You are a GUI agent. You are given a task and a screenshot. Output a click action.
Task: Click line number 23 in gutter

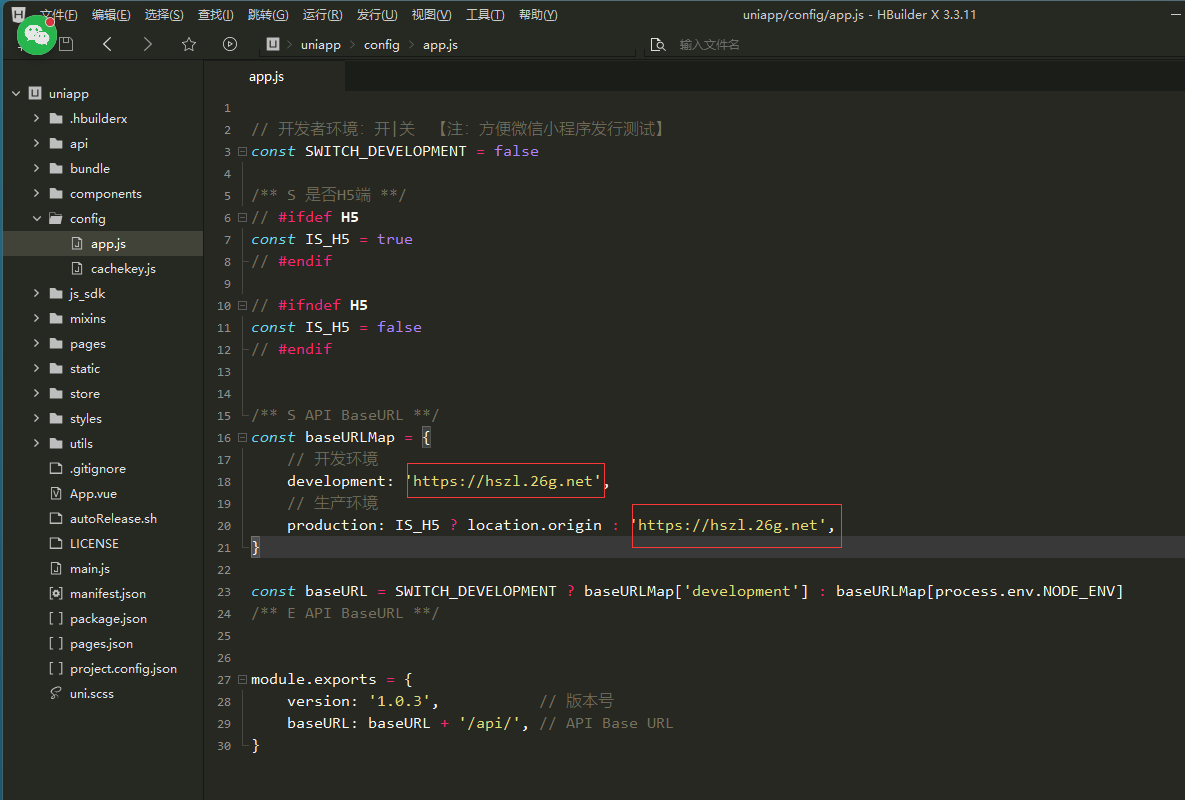point(224,592)
